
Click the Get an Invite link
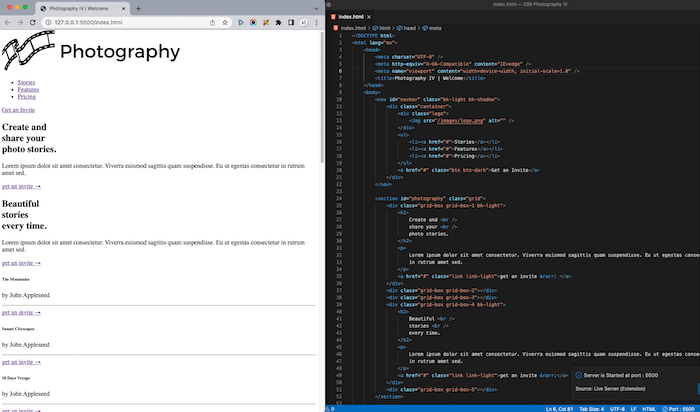coord(18,110)
